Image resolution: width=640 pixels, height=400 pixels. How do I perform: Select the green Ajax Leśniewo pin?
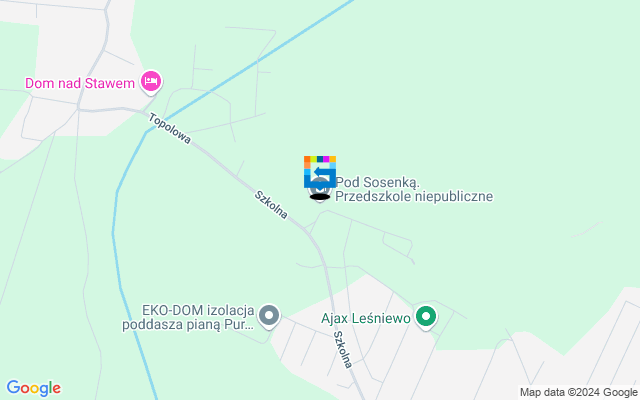426,317
